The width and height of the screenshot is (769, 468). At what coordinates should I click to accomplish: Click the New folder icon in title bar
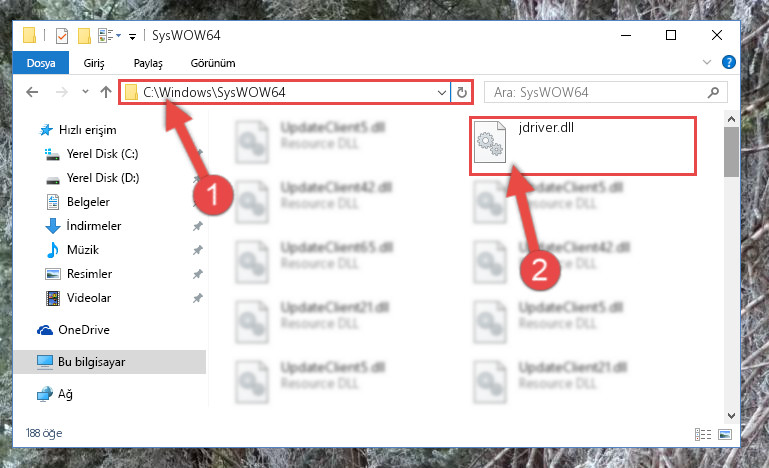coord(84,36)
